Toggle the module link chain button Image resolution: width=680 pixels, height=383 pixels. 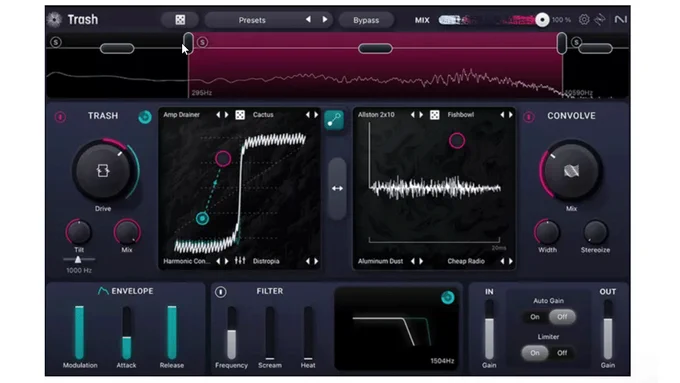(334, 121)
